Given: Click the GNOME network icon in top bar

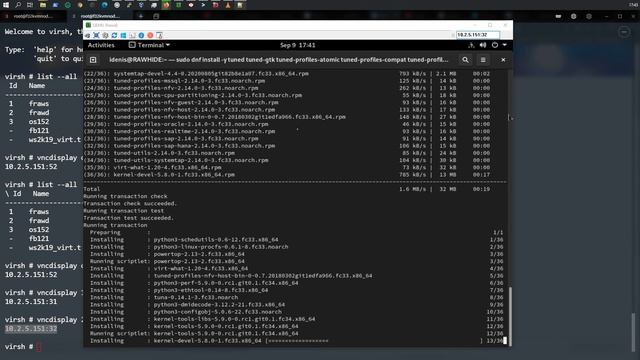Looking at the screenshot, I should coord(471,45).
